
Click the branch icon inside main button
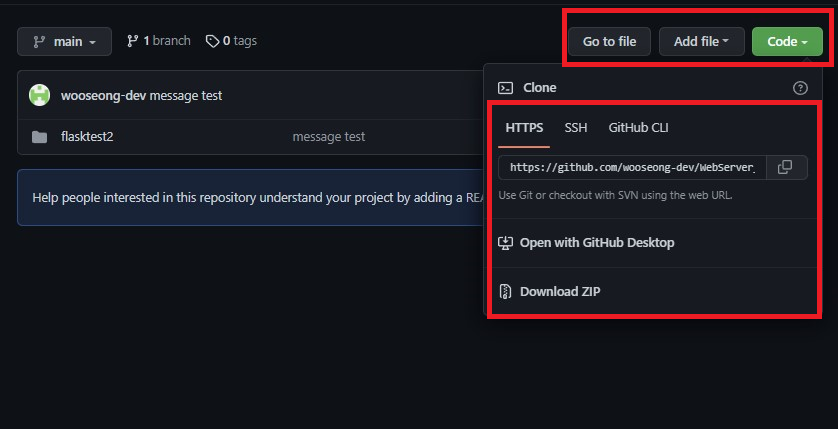40,41
